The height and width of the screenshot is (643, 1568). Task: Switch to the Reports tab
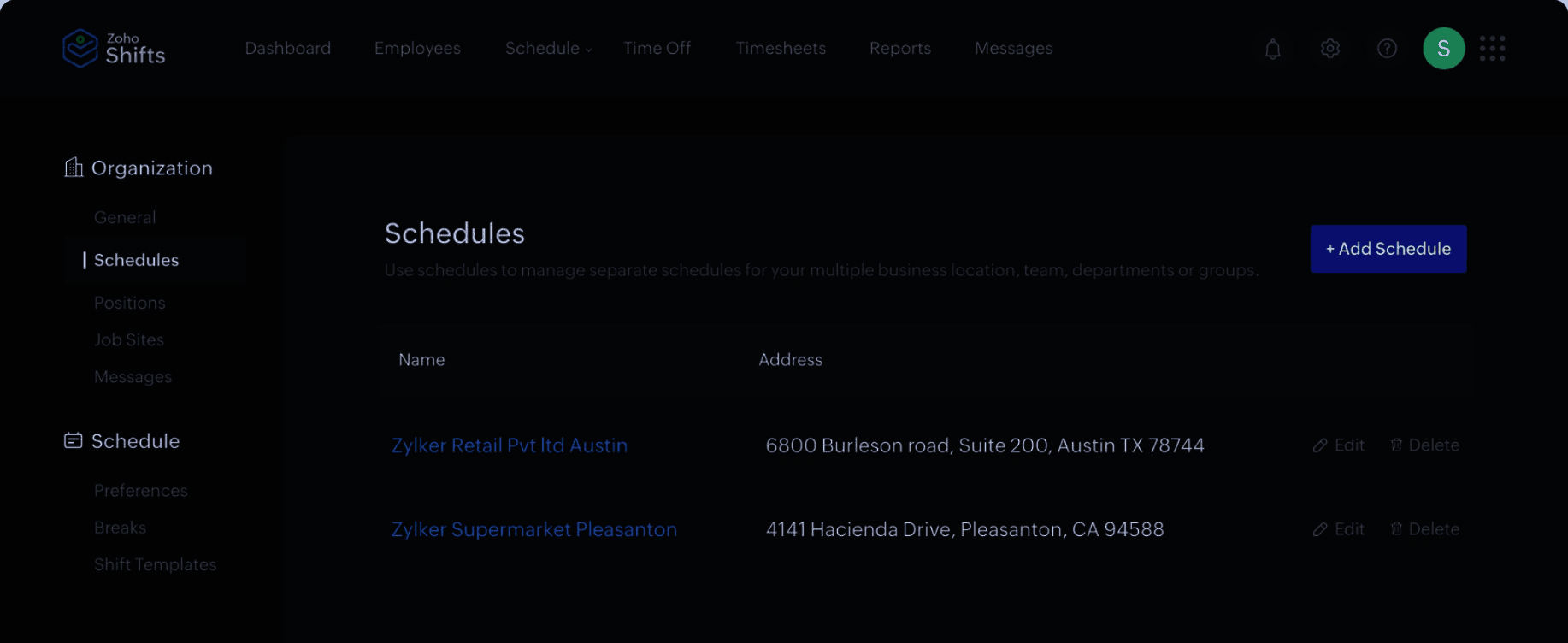click(x=899, y=49)
